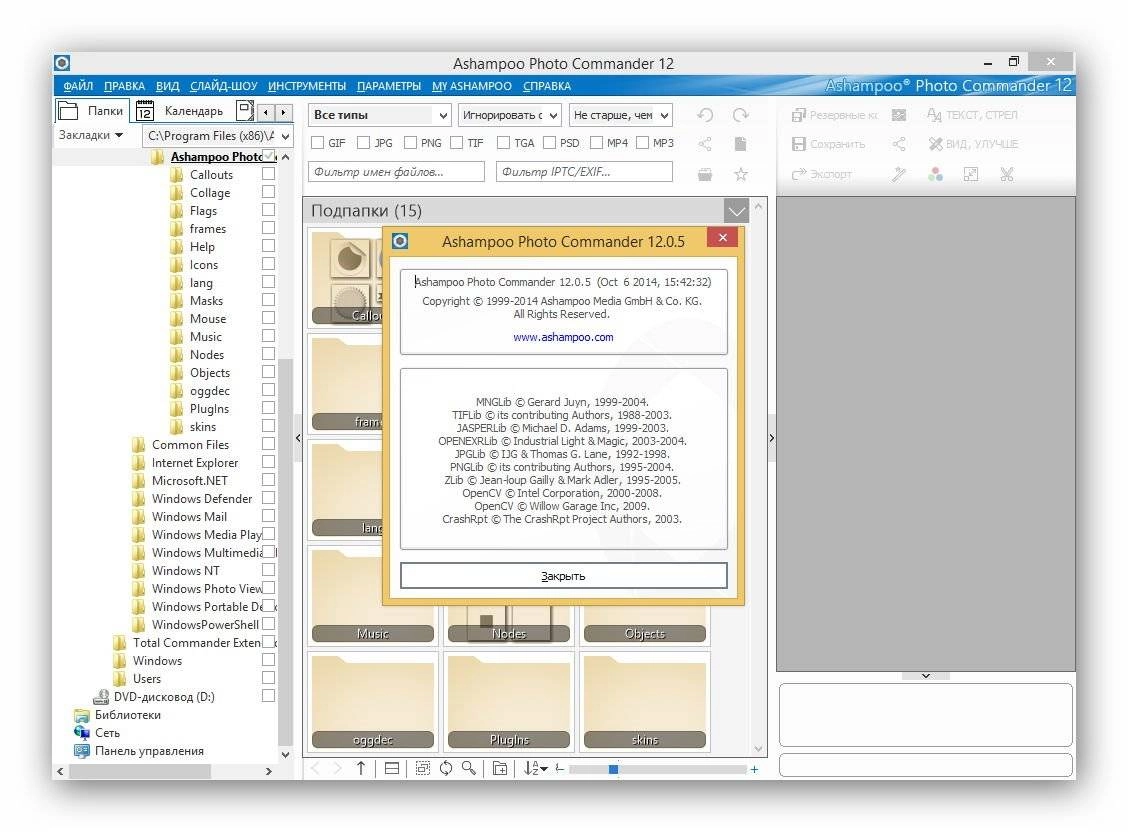The width and height of the screenshot is (1128, 832).
Task: Click the monitor icon next to Календарь tab
Action: click(x=245, y=111)
